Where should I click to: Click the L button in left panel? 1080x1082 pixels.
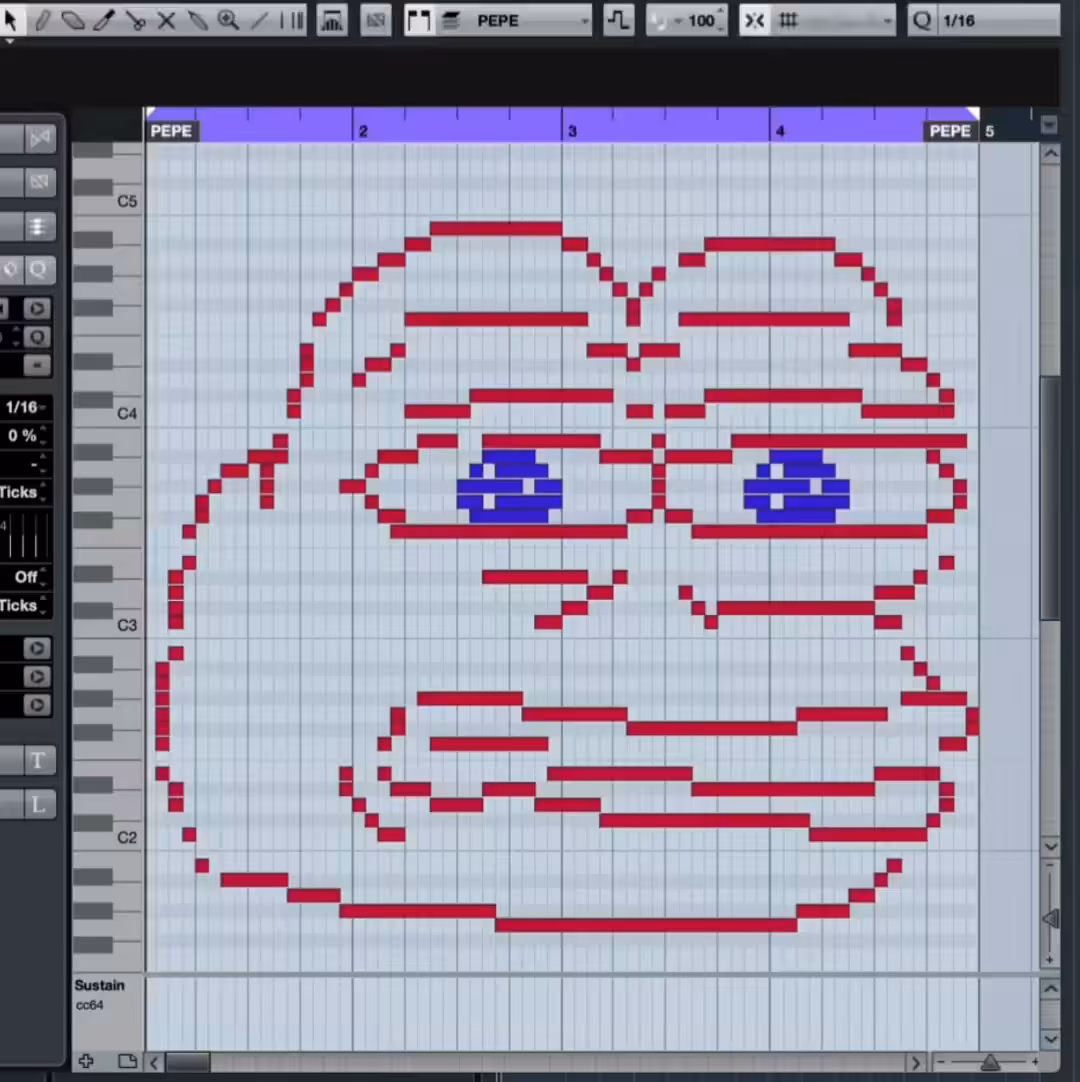coord(39,804)
